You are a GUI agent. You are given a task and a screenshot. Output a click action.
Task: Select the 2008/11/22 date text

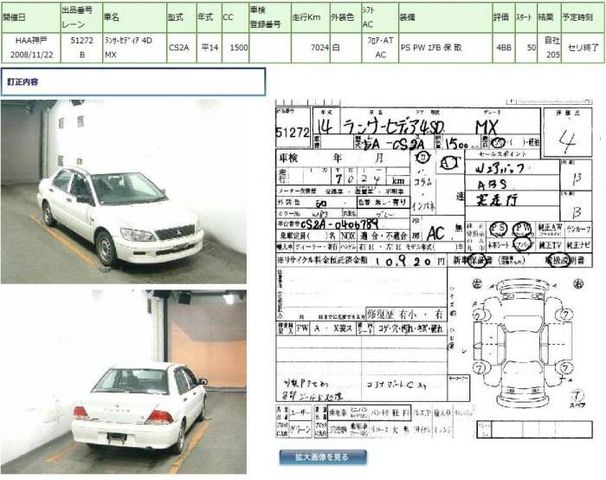31,55
